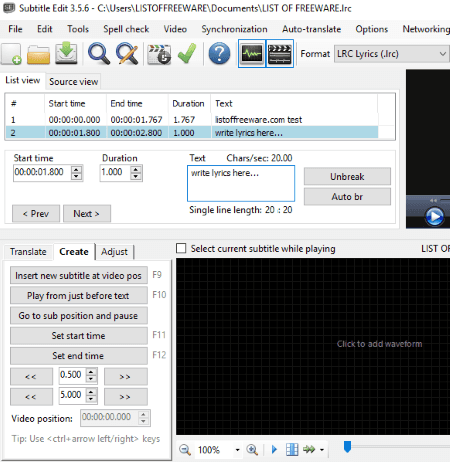This screenshot has width=450, height=462.
Task: Switch to the Adjust tab
Action: (x=114, y=252)
